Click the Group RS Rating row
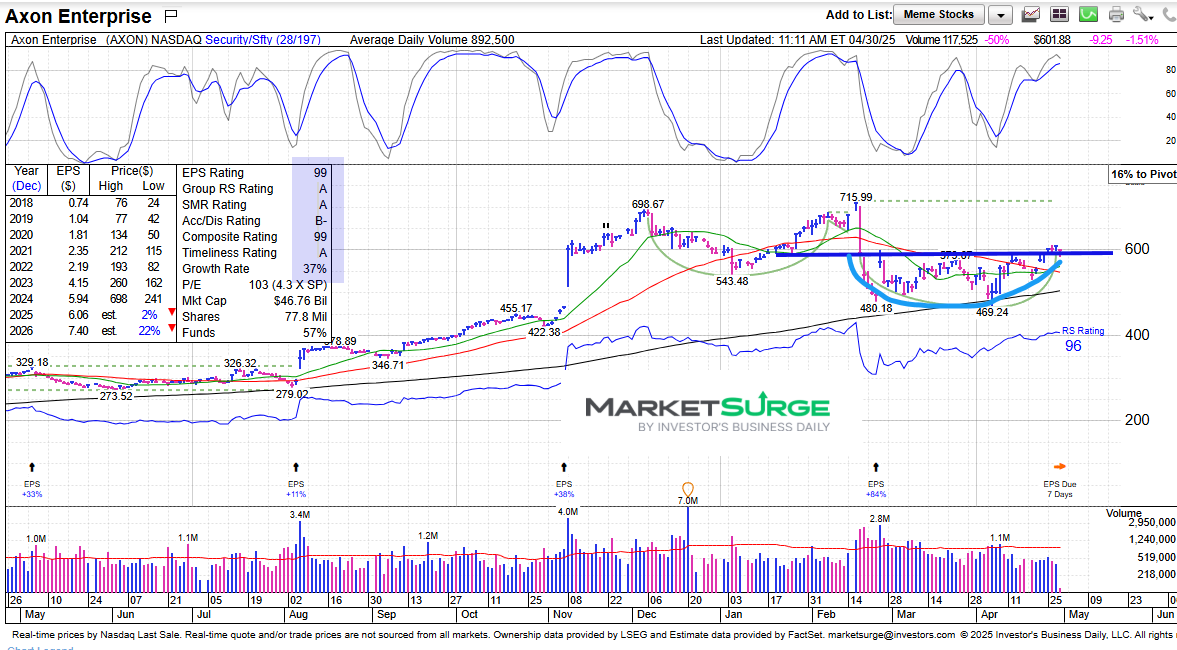This screenshot has width=1177, height=650. tap(254, 188)
